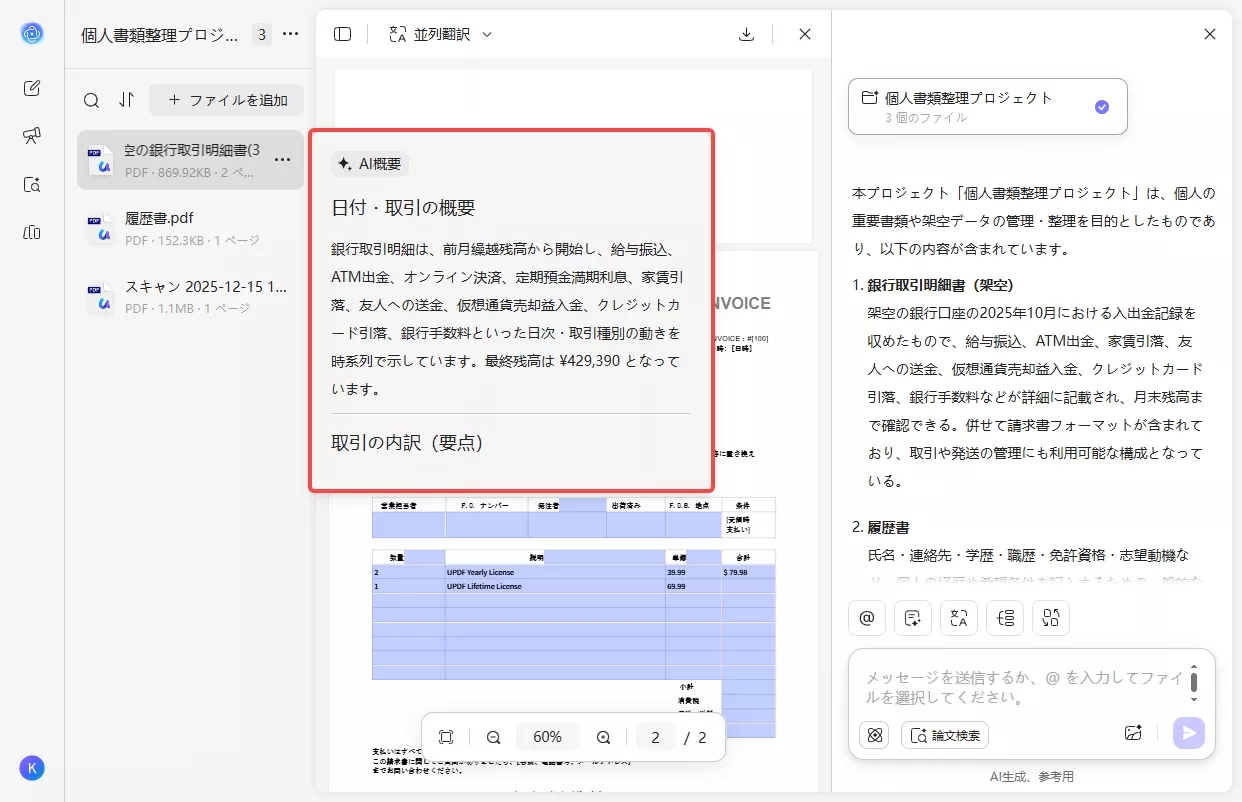Image resolution: width=1242 pixels, height=802 pixels.
Task: Download the document using the download icon
Action: (746, 33)
